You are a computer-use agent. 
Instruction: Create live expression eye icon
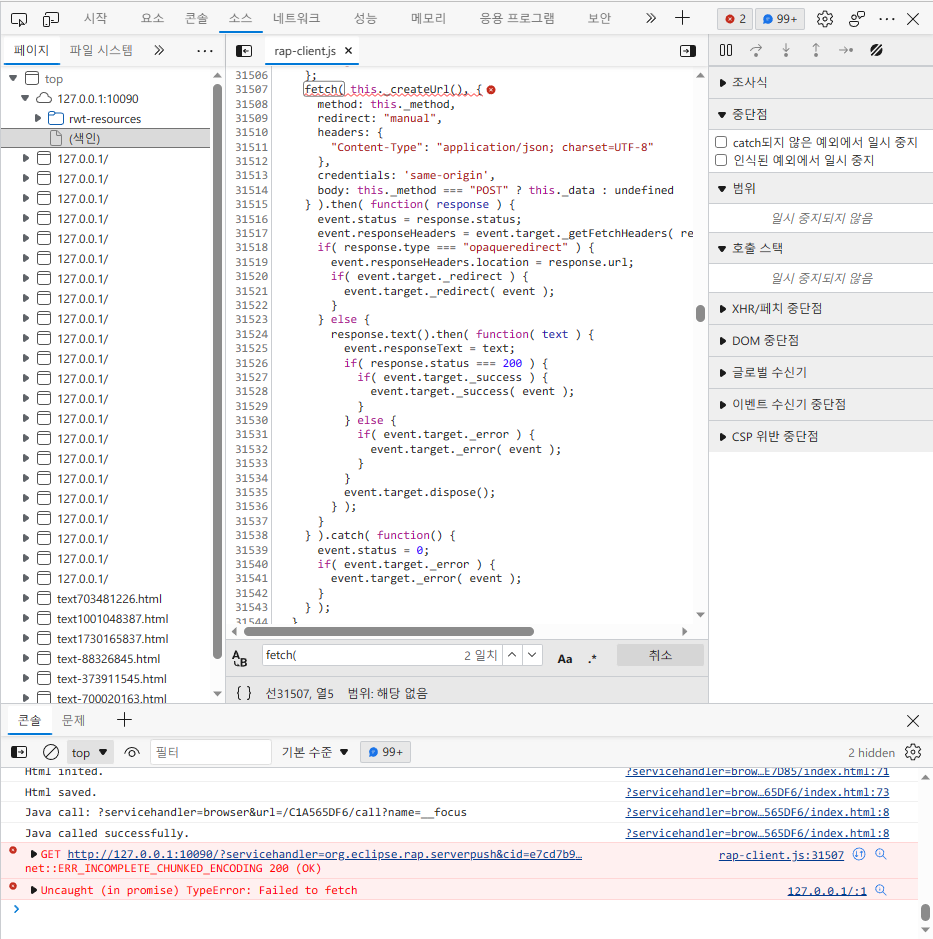132,752
